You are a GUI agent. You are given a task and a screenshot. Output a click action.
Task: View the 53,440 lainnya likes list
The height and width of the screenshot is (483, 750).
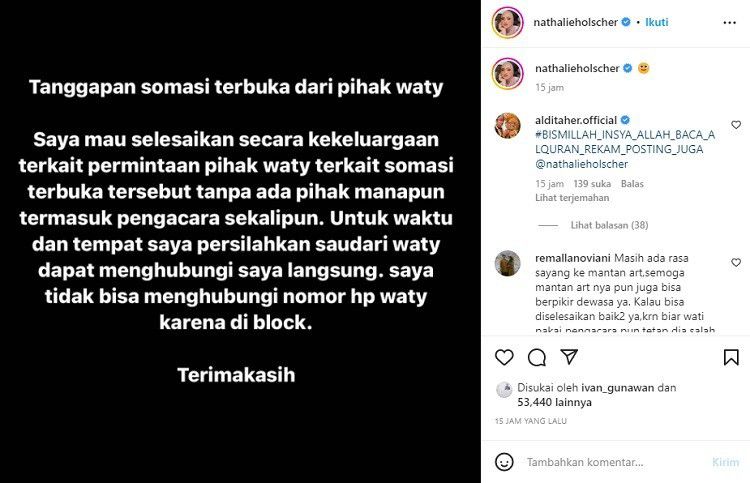pos(554,402)
